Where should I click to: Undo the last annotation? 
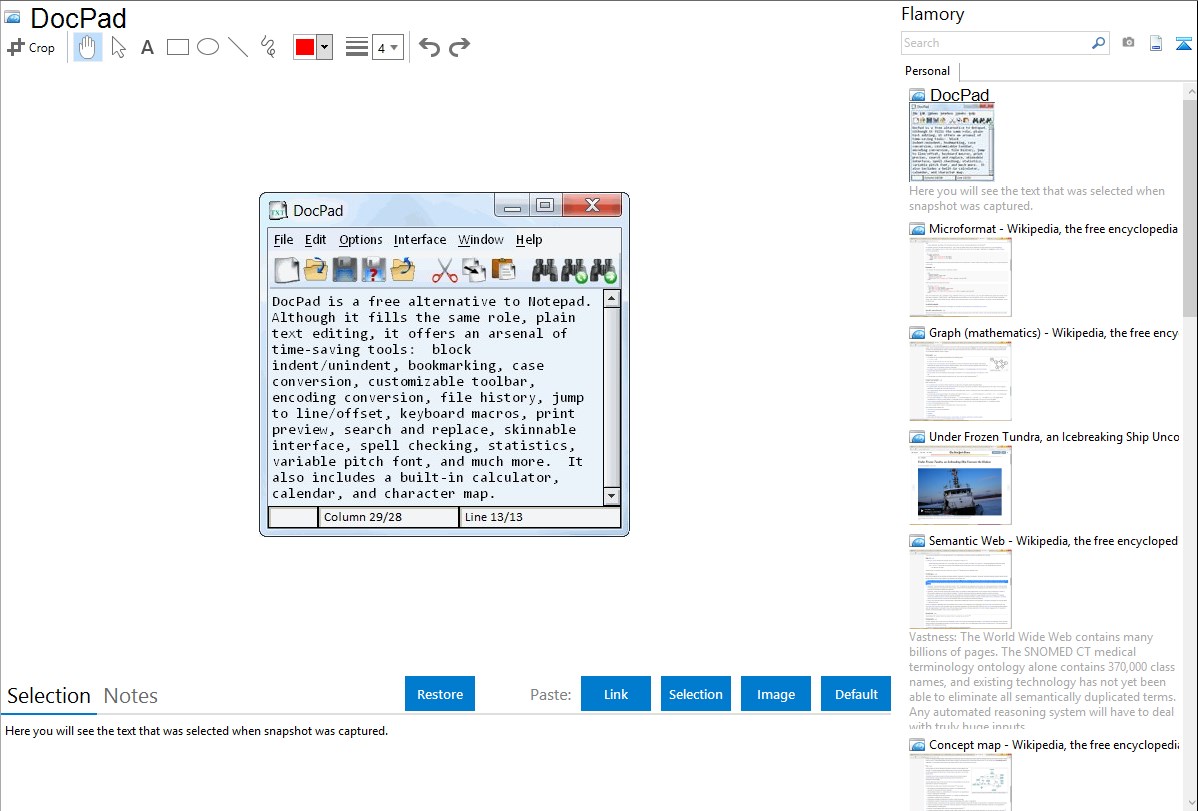coord(429,47)
